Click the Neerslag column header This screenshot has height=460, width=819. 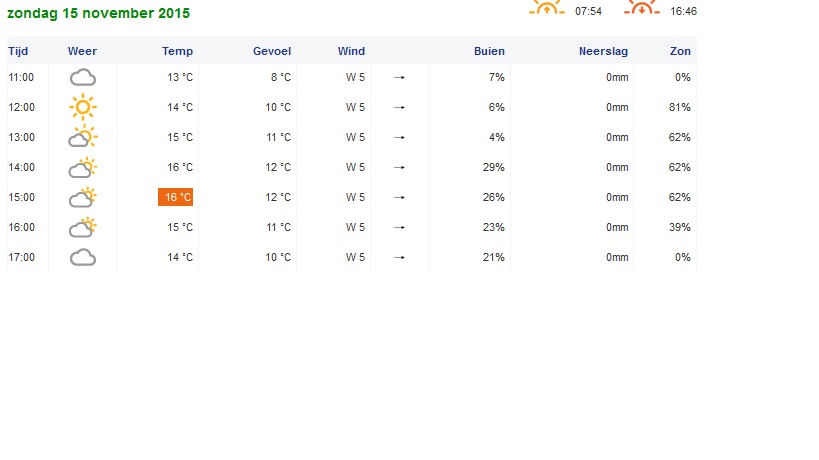(x=603, y=51)
